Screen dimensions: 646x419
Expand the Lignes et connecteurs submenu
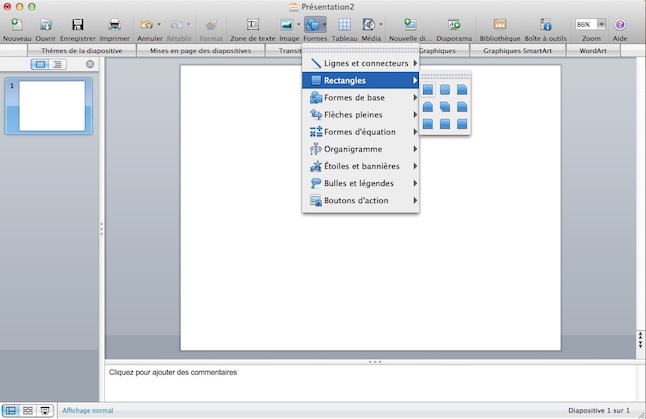[x=360, y=63]
